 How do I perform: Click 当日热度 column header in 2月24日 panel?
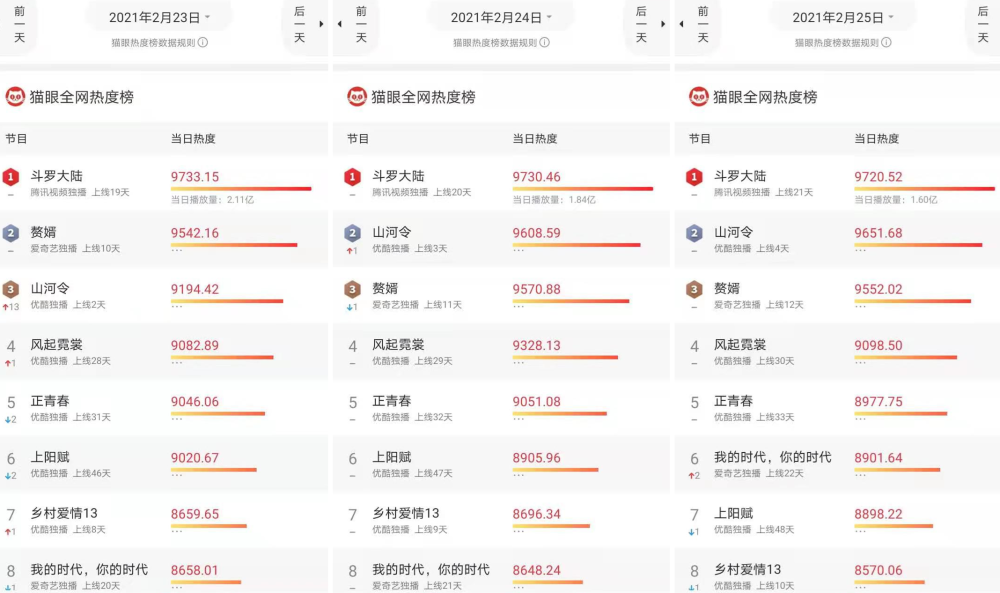point(535,139)
